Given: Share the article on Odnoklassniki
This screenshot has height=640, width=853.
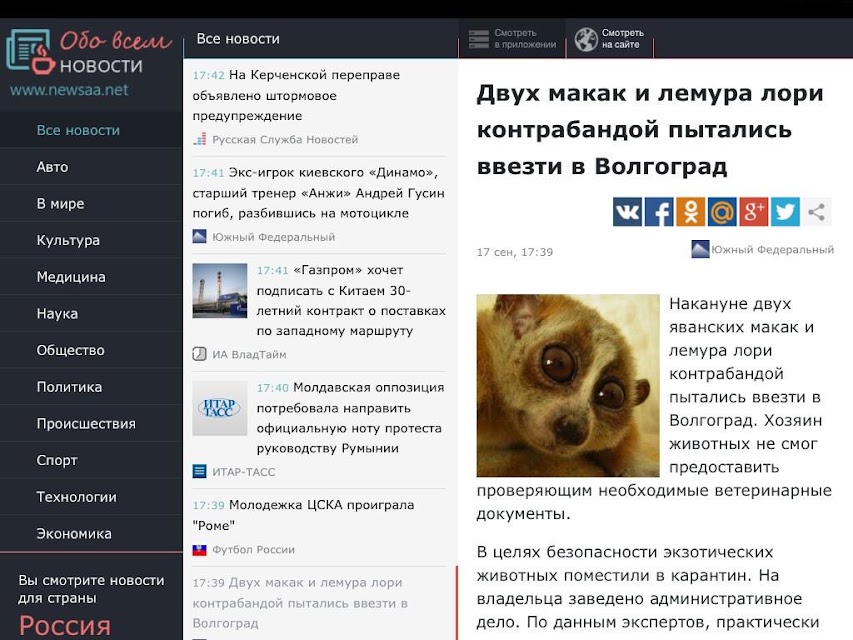Looking at the screenshot, I should [690, 212].
